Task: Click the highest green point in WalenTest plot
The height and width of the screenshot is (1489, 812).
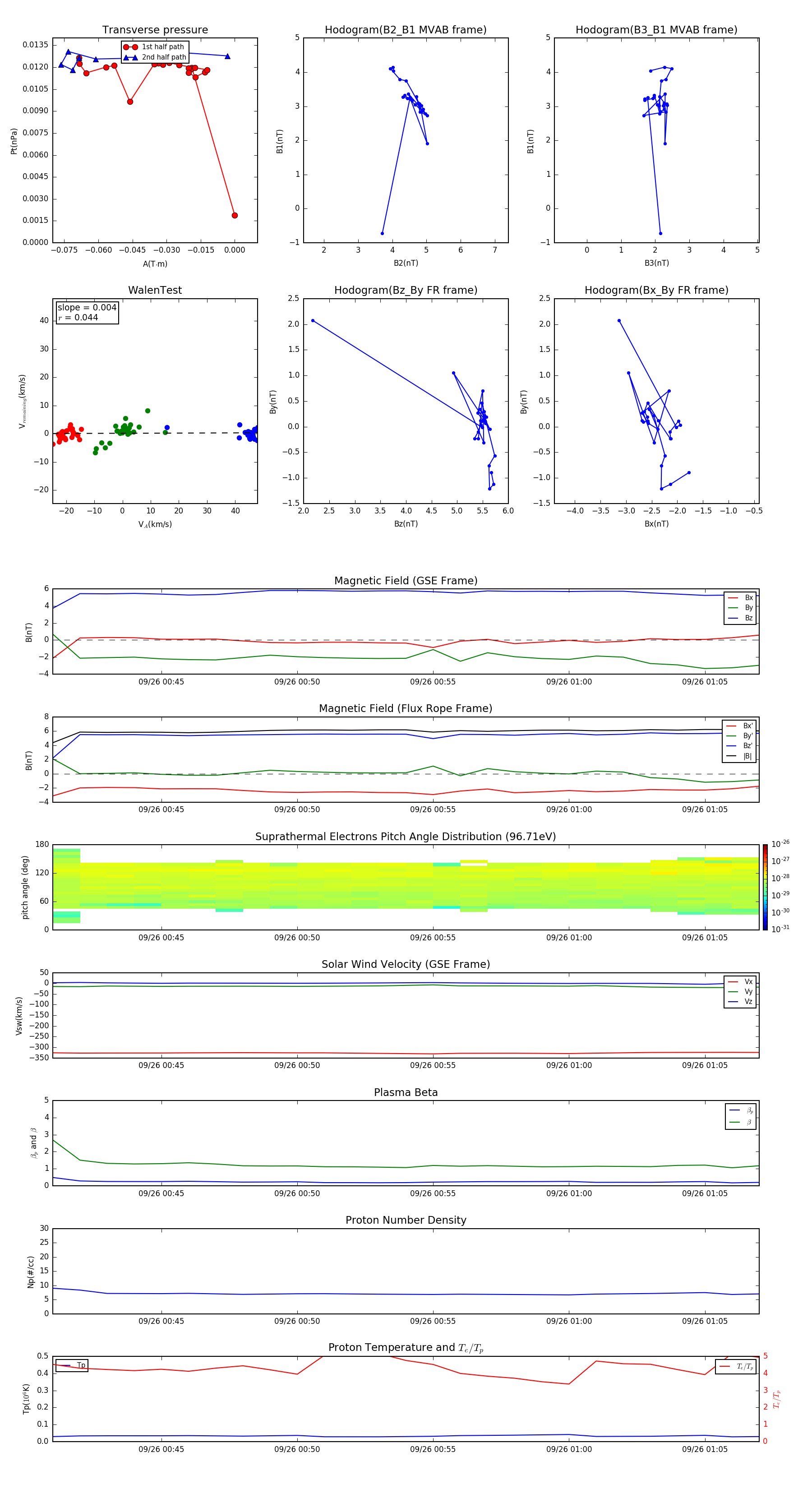Action: tap(148, 411)
